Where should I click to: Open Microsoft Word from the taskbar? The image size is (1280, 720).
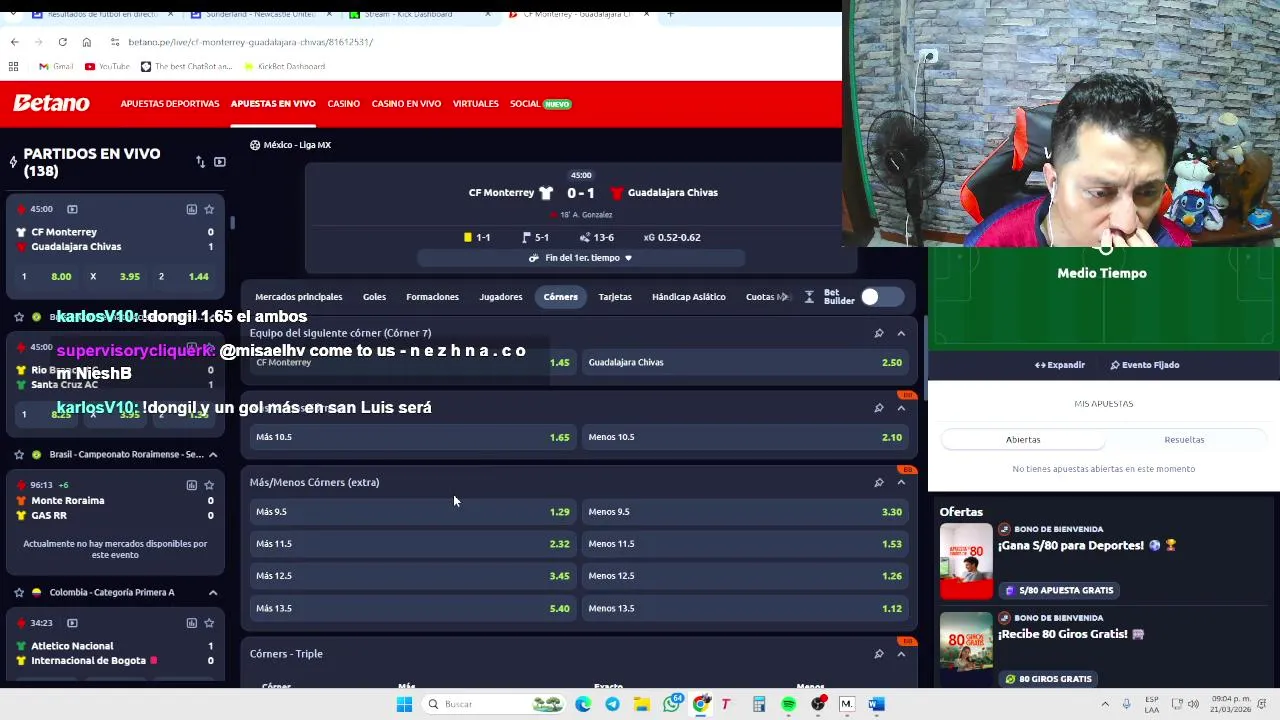pos(876,704)
